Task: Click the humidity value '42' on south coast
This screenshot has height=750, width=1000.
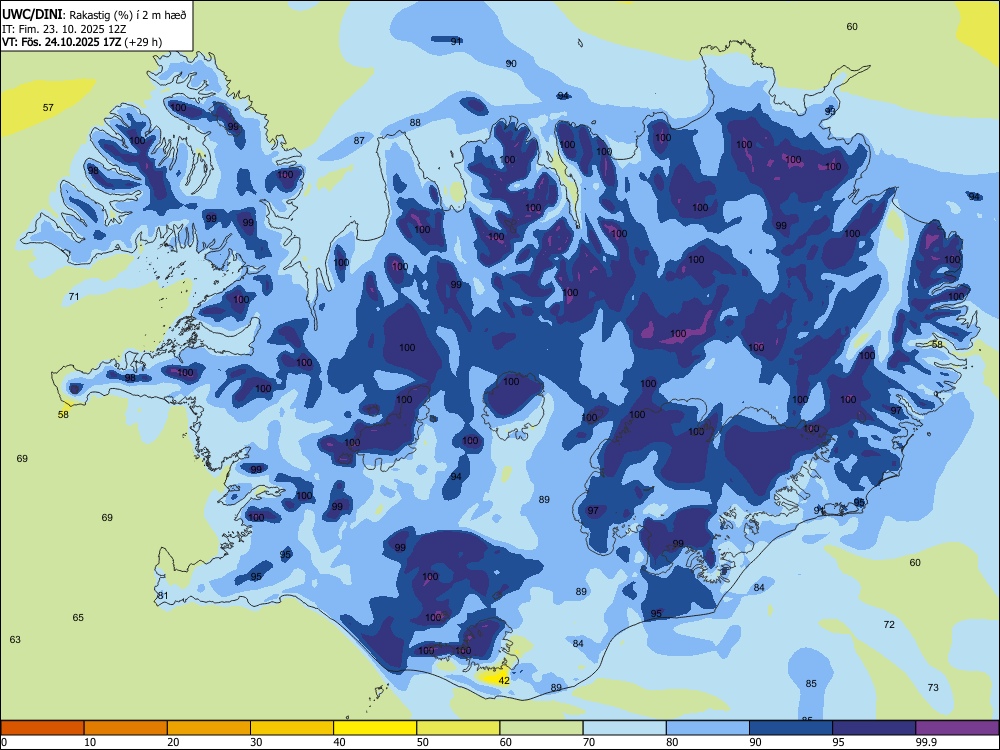Action: click(504, 680)
